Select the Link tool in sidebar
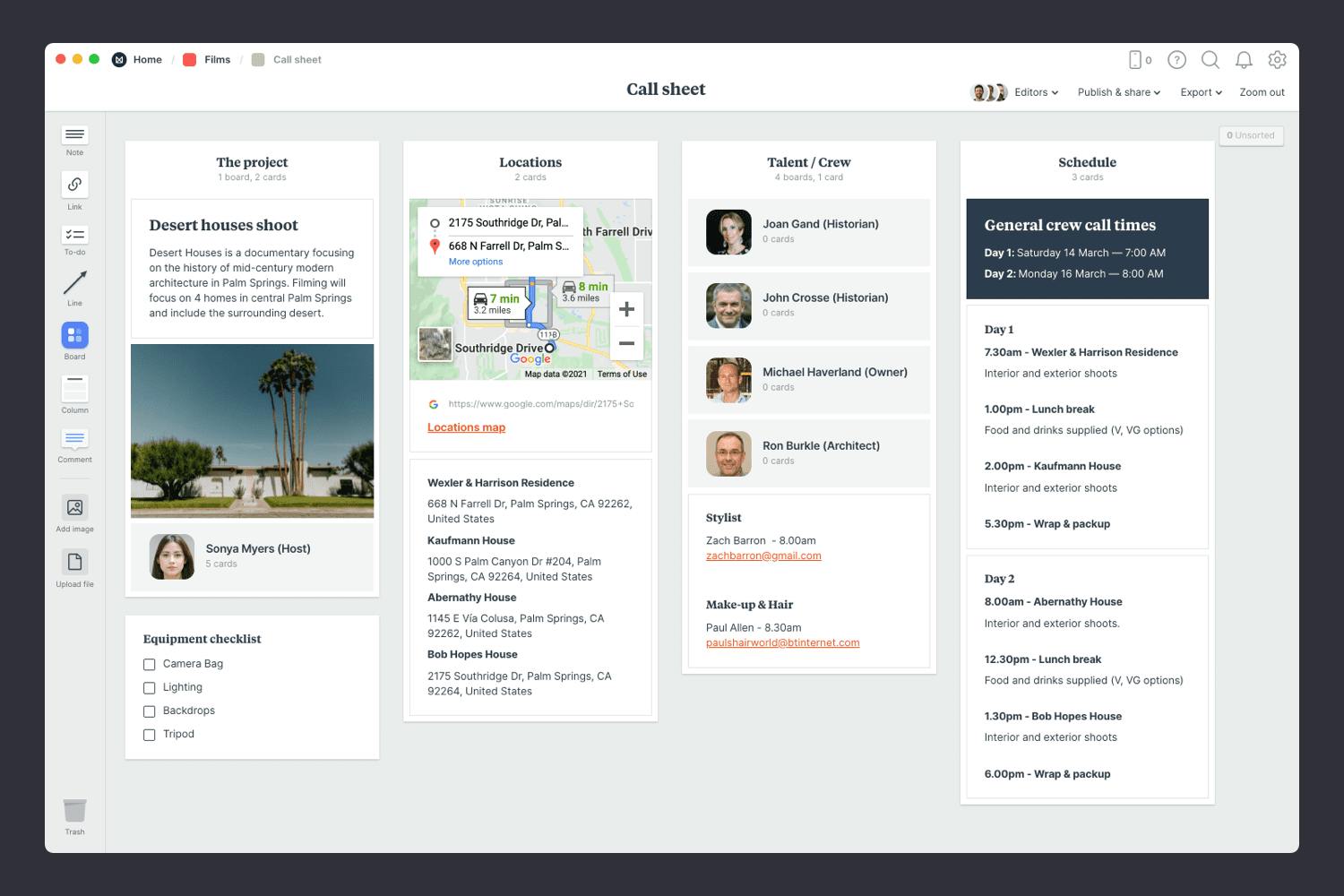The image size is (1344, 896). tap(74, 185)
